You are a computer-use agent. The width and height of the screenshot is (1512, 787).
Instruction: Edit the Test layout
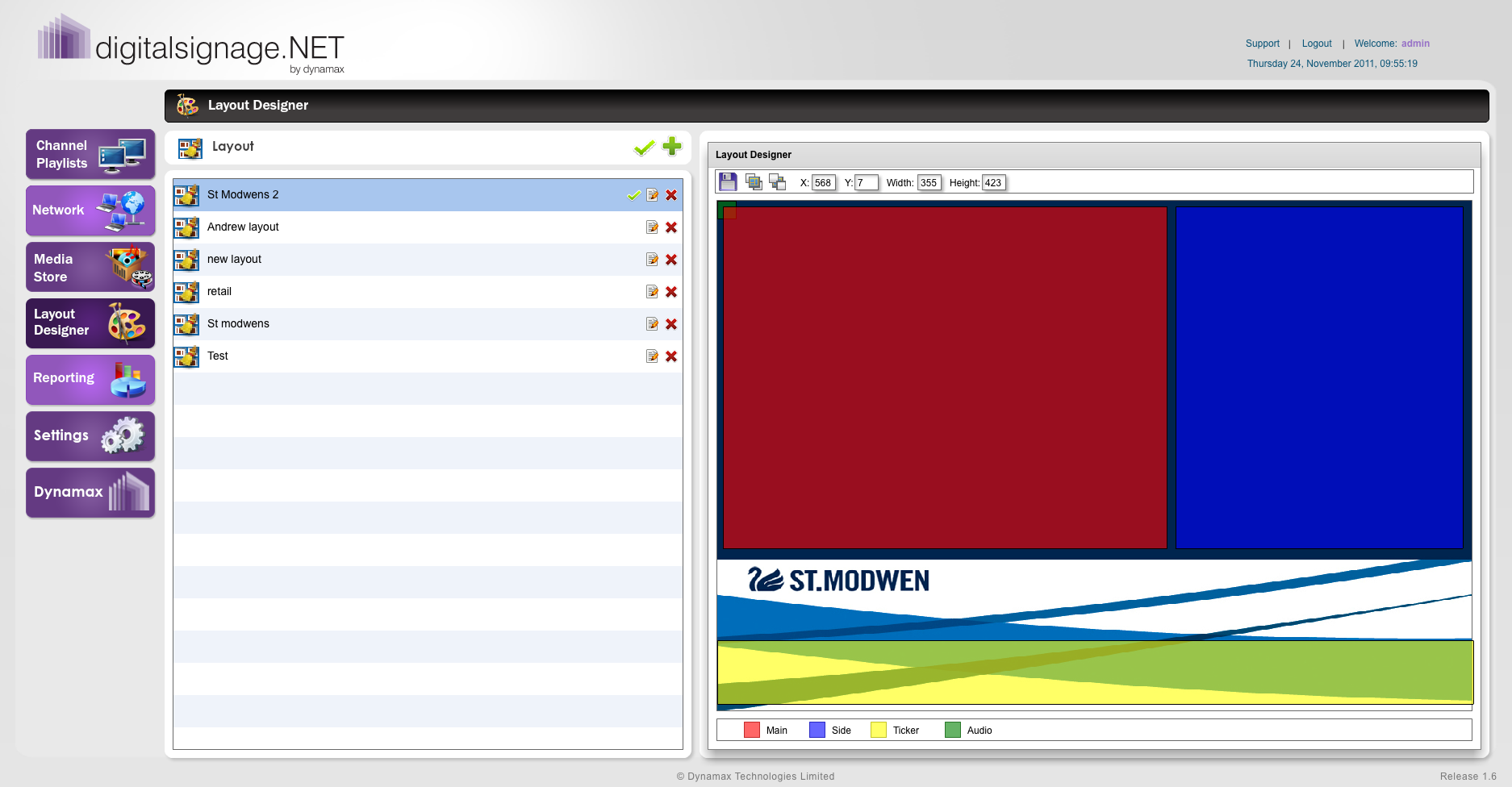pos(652,356)
